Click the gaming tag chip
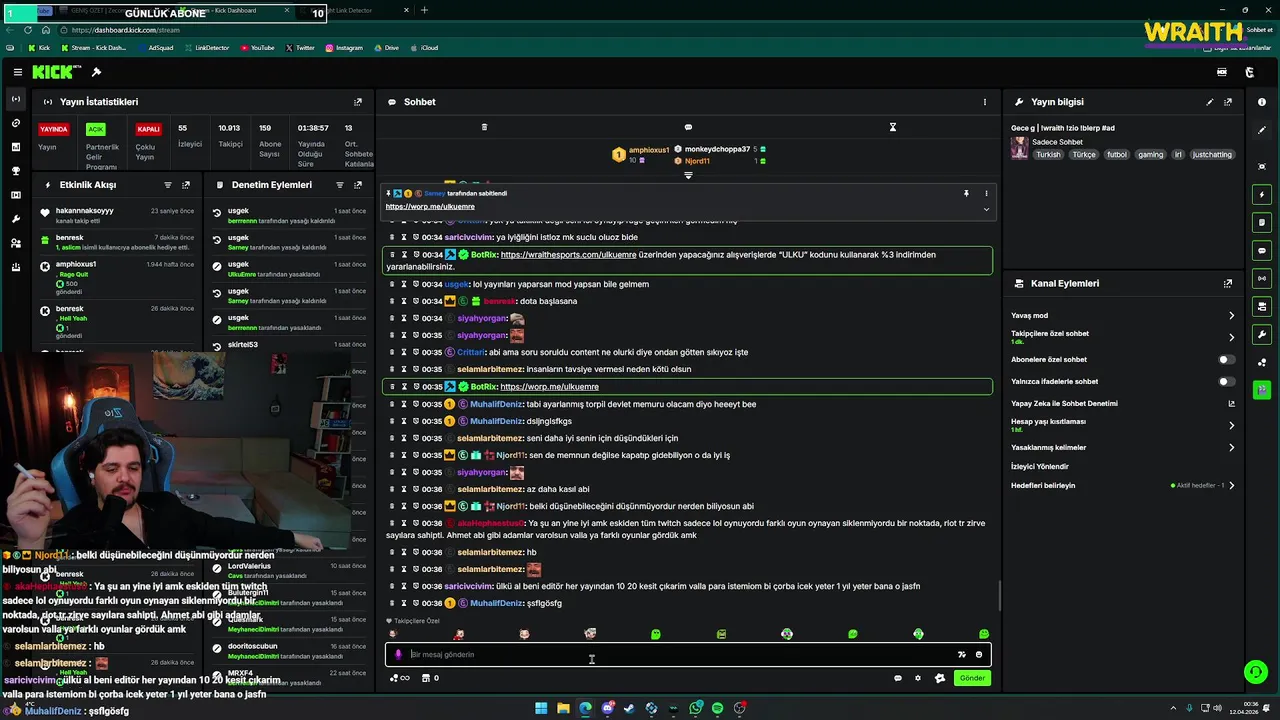 click(x=1150, y=155)
